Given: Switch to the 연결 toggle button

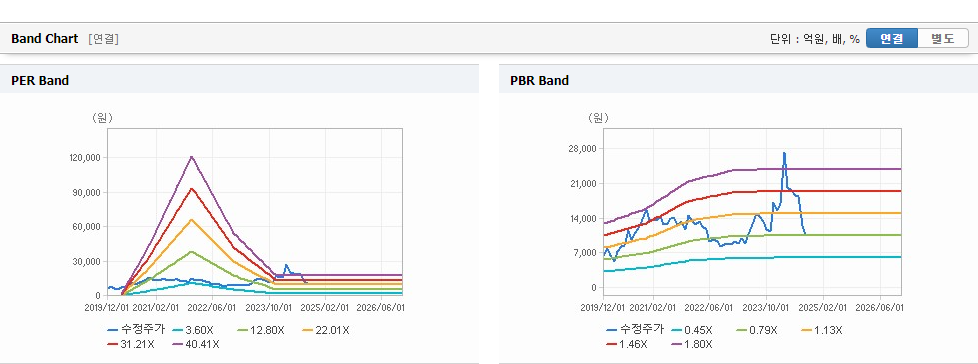Looking at the screenshot, I should point(892,39).
